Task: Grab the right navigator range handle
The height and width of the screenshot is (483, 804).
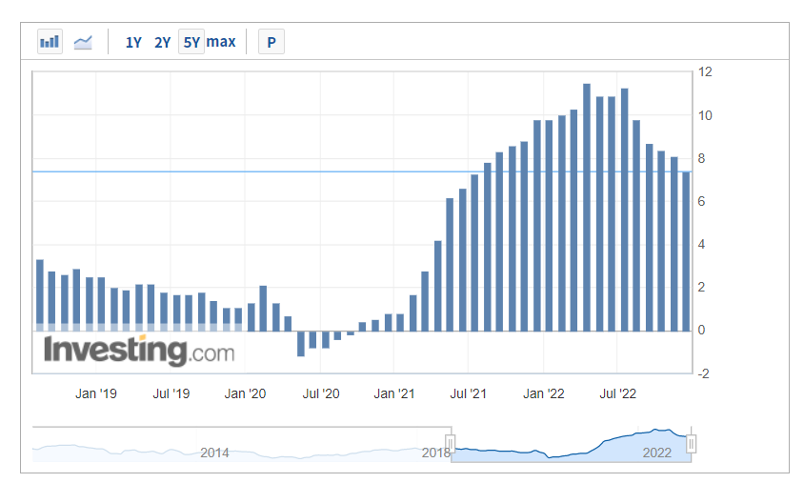Action: (x=690, y=443)
